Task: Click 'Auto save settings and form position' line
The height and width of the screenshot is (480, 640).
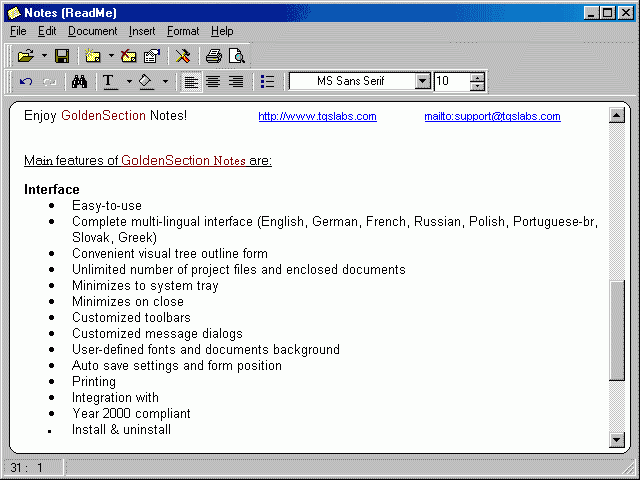Action: (x=177, y=365)
